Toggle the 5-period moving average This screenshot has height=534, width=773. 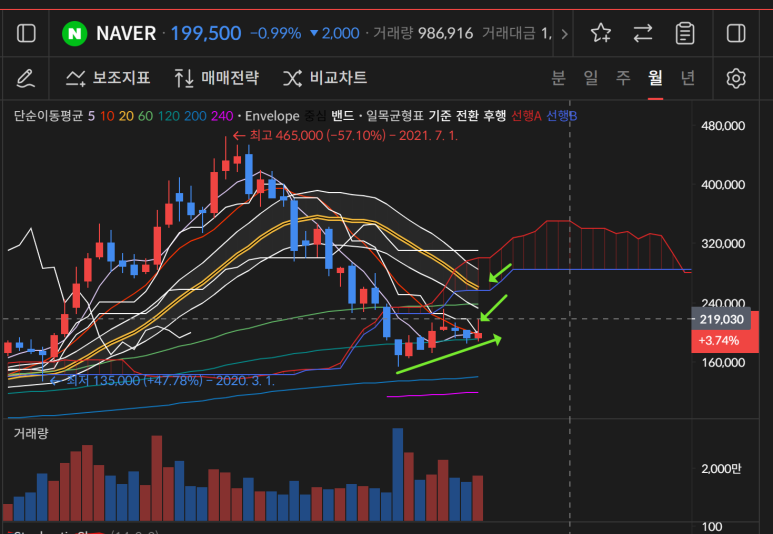pyautogui.click(x=91, y=116)
